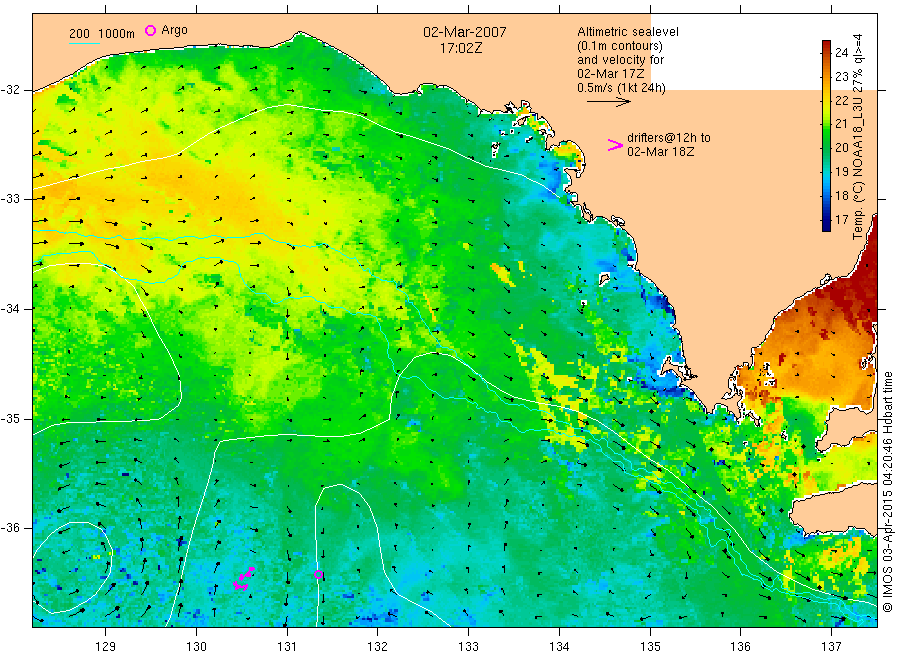Image resolution: width=900 pixels, height=660 pixels.
Task: Click the 24 label on temperature scale
Action: point(841,52)
